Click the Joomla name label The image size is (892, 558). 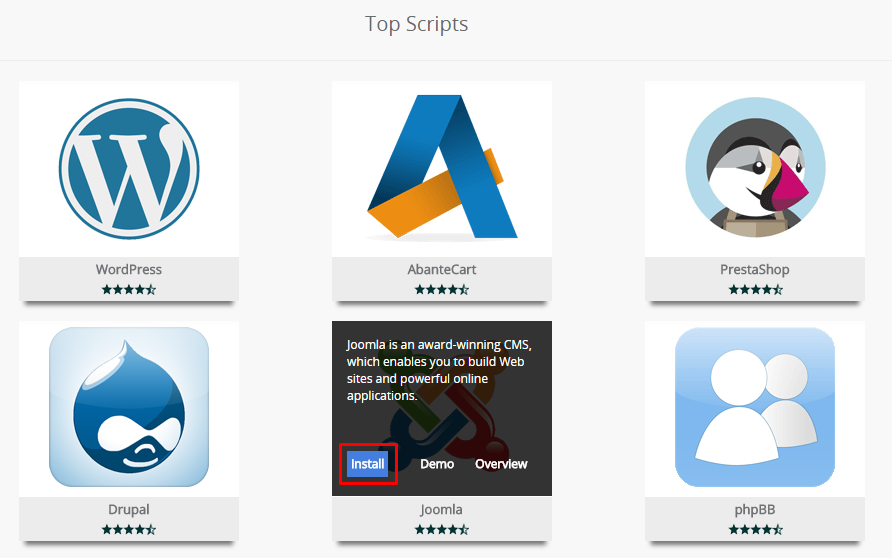click(441, 510)
